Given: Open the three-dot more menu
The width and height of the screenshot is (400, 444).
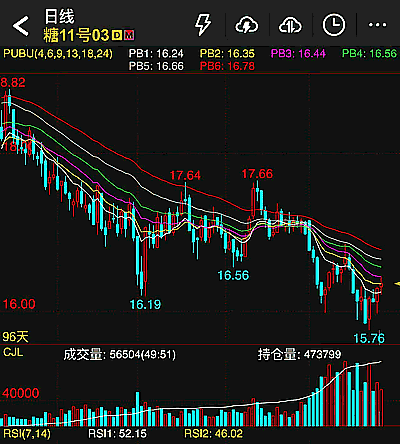Looking at the screenshot, I should (377, 25).
